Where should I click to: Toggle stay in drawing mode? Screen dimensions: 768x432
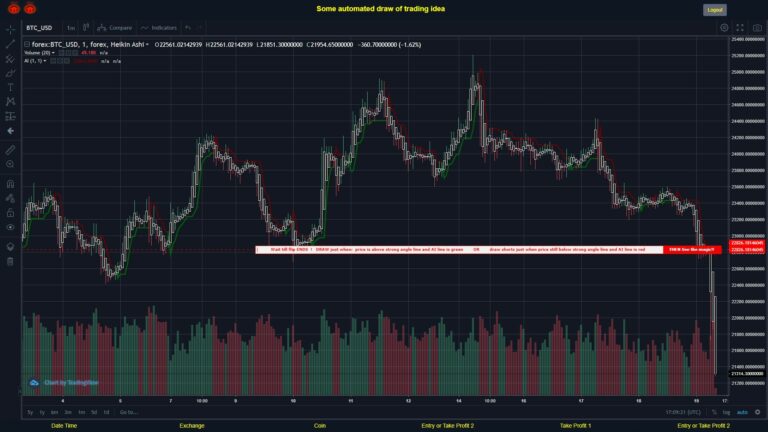(x=10, y=198)
